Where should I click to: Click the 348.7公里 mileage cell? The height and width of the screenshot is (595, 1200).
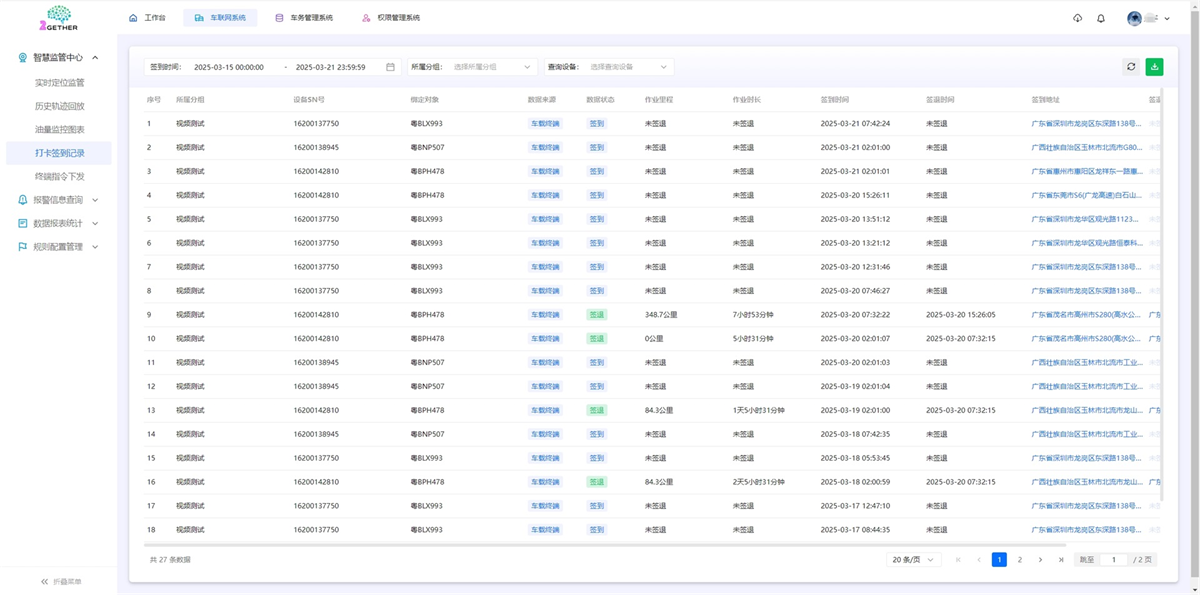661,314
